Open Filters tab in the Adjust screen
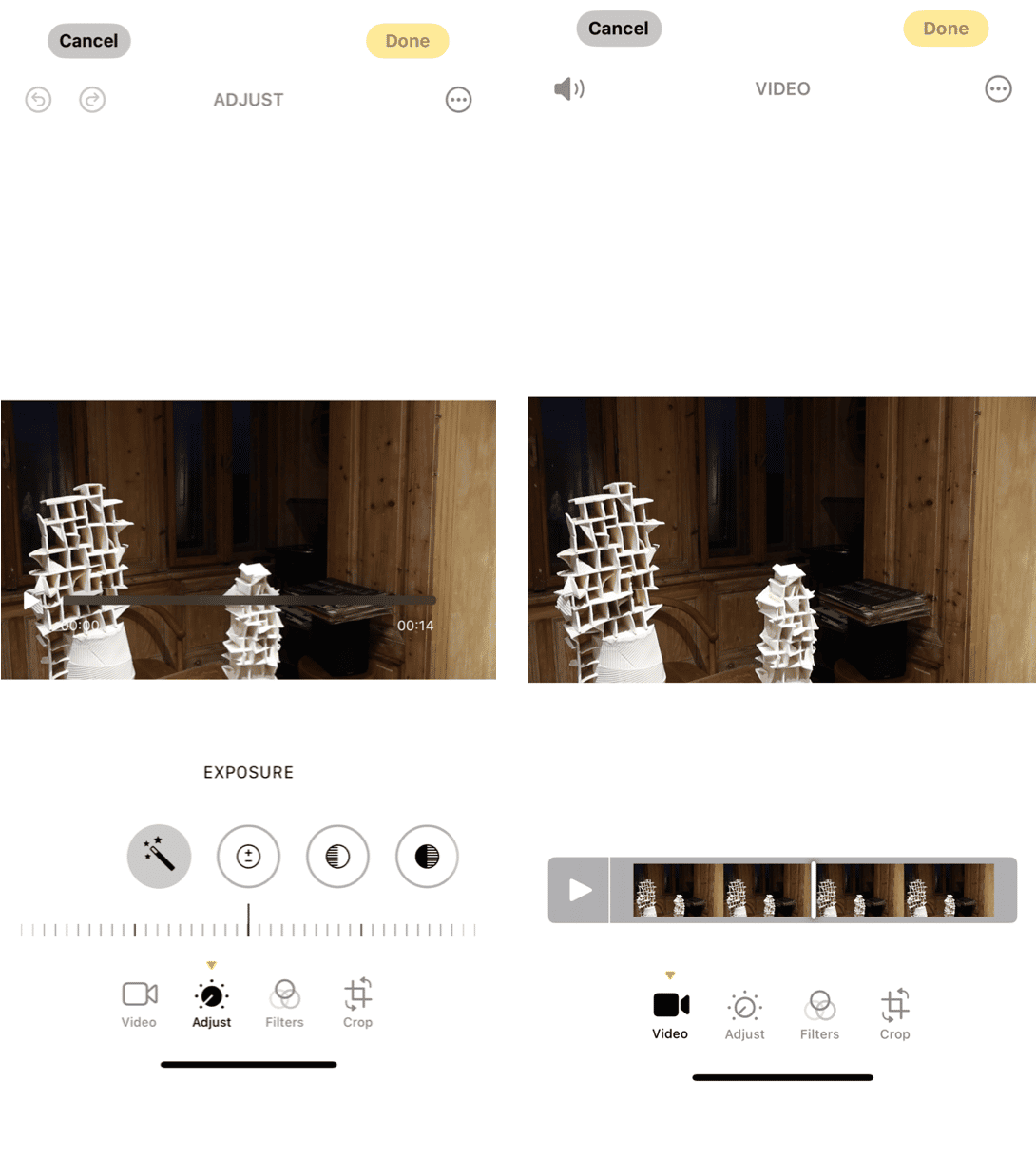This screenshot has width=1036, height=1158. point(284,1004)
